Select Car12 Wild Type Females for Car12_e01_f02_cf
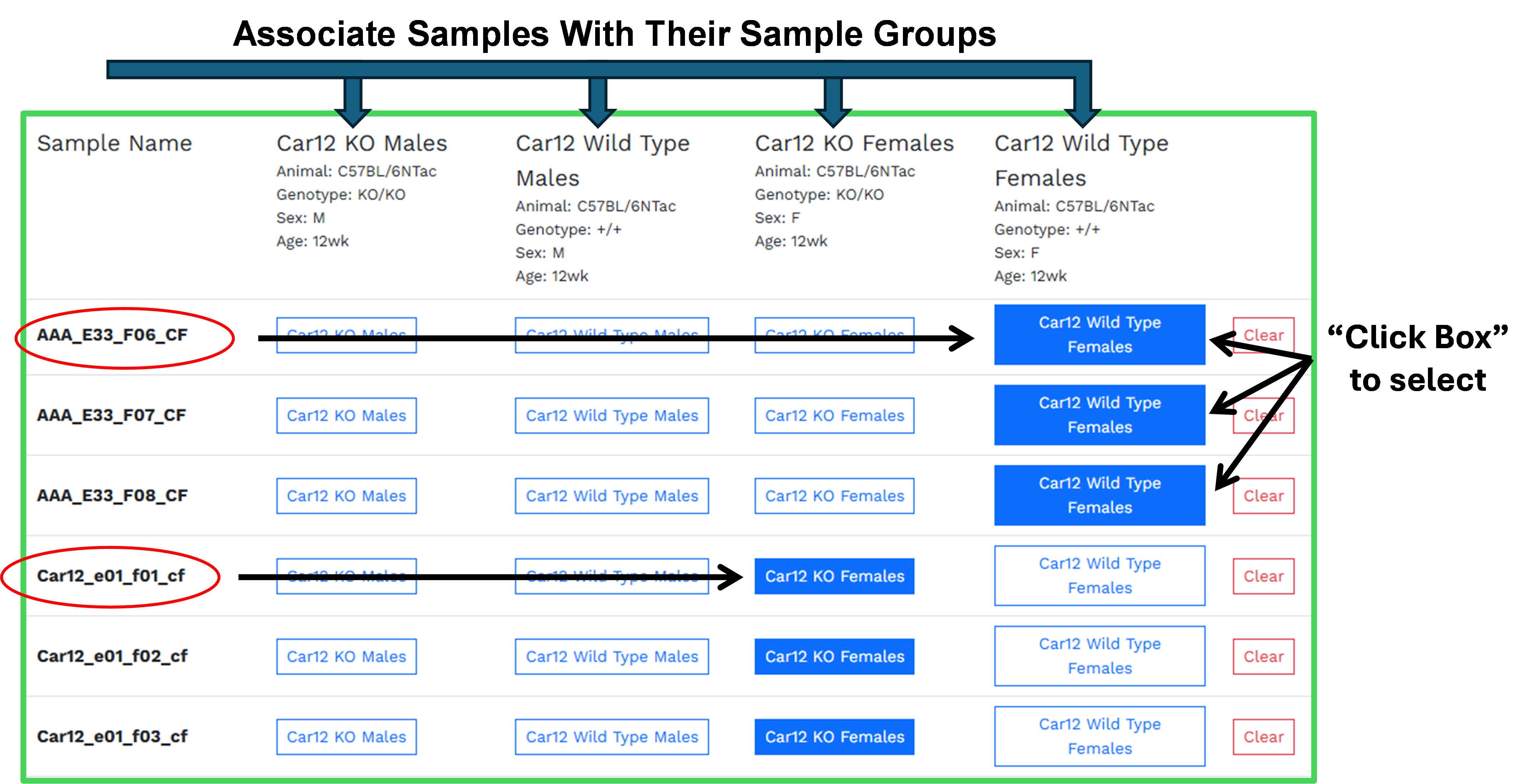This screenshot has height=784, width=1531. [1099, 656]
